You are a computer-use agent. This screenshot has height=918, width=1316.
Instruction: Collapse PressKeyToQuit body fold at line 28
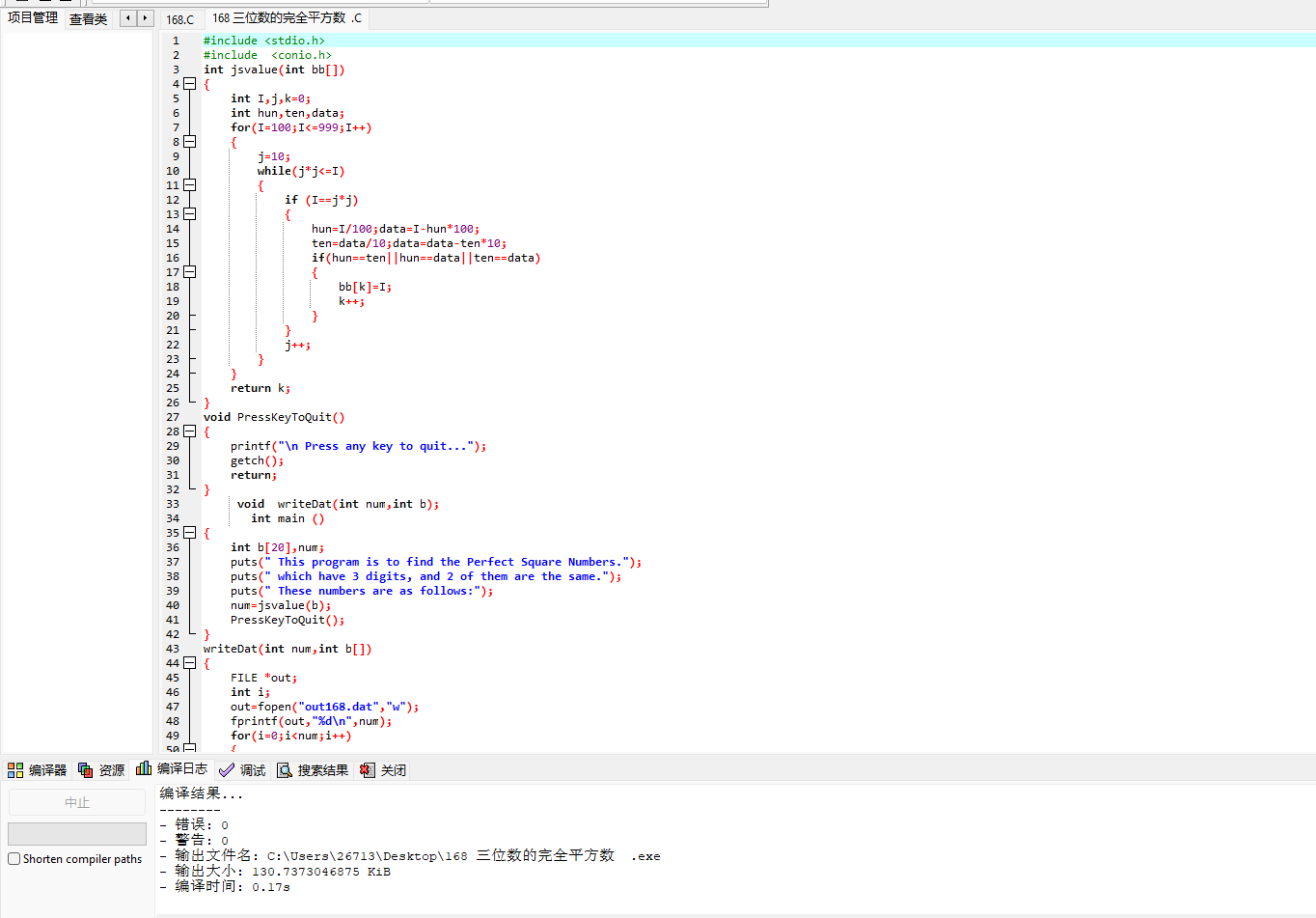click(190, 431)
